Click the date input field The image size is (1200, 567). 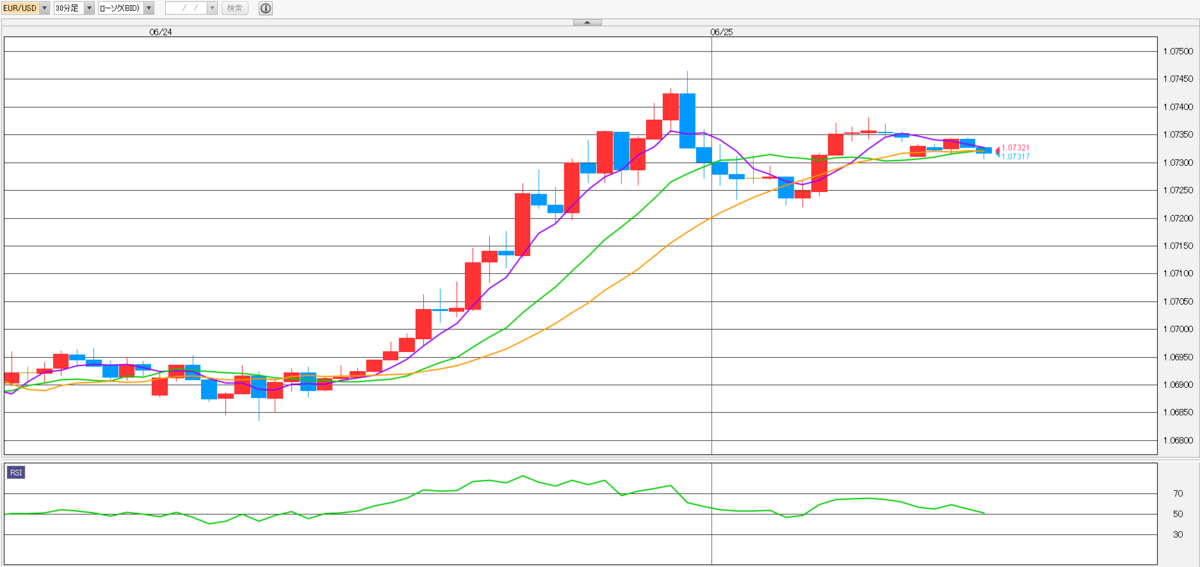click(186, 8)
